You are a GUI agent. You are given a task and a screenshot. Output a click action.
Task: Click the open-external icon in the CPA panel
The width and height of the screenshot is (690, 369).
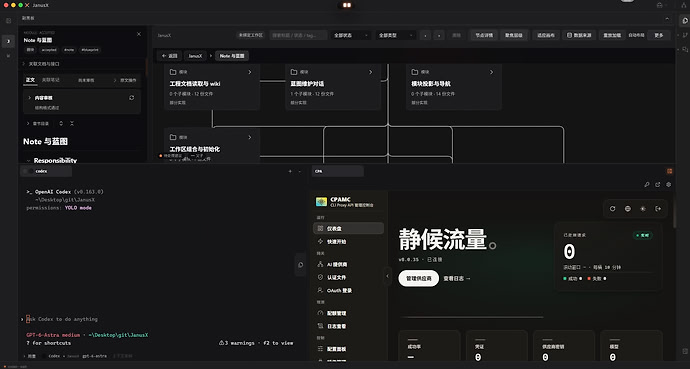657,185
